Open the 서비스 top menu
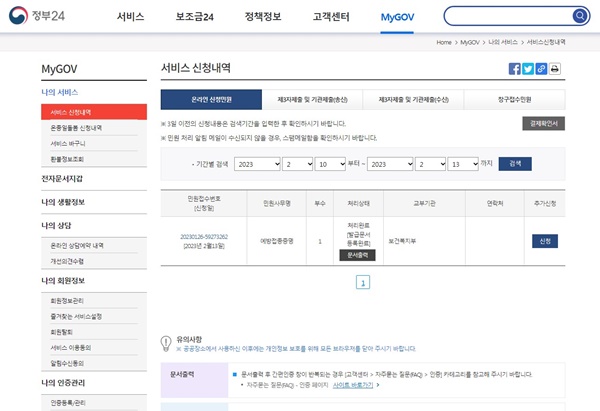The width and height of the screenshot is (600, 411). point(130,16)
